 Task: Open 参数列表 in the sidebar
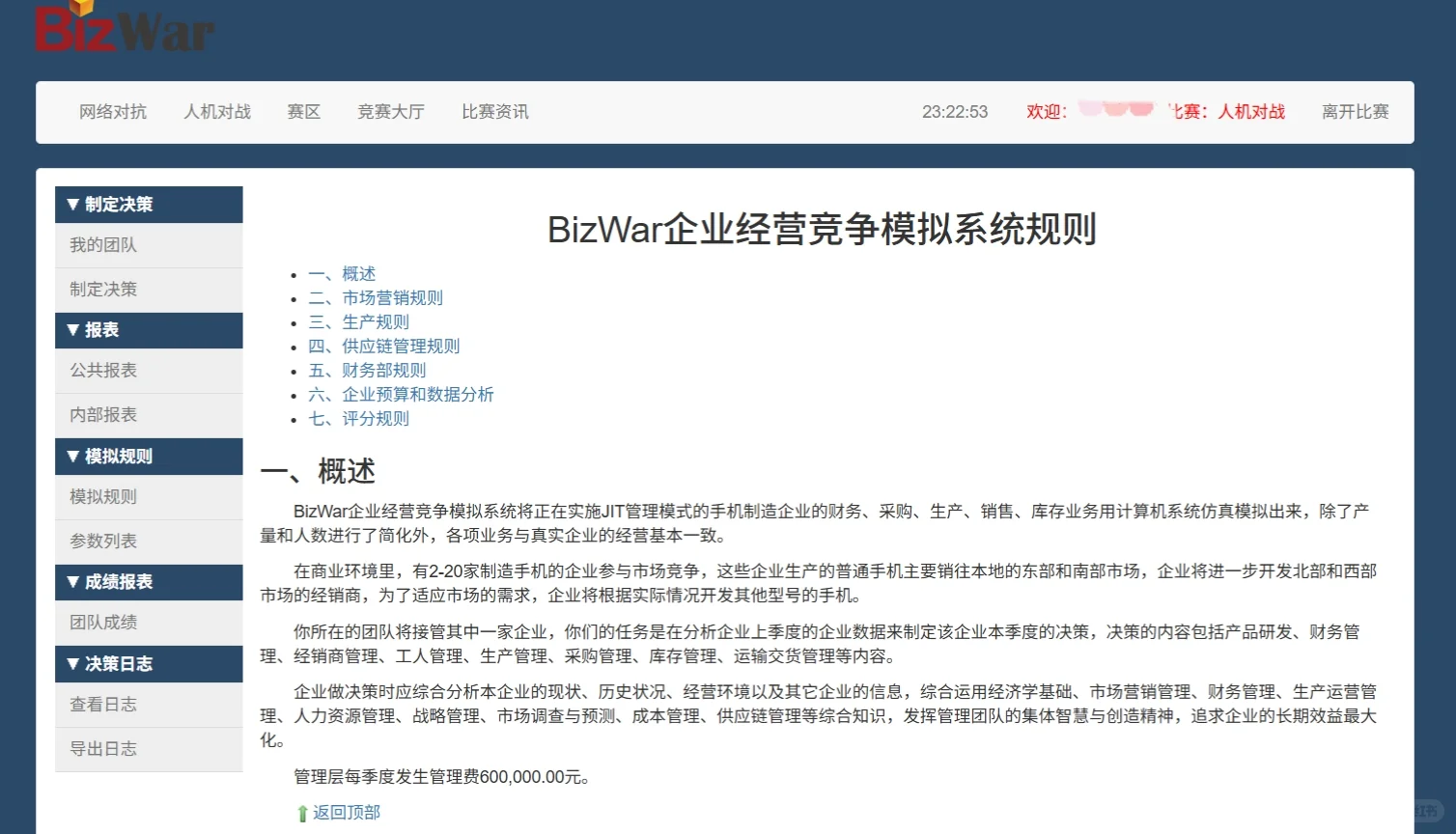pos(149,542)
